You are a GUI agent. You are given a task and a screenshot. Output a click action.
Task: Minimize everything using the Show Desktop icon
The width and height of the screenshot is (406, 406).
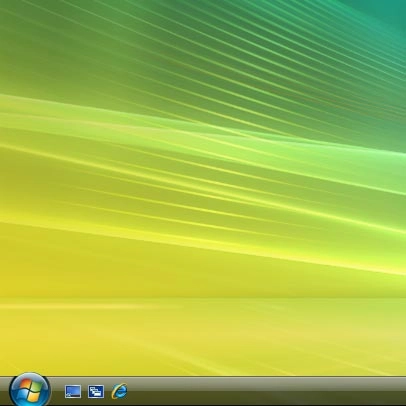(73, 392)
